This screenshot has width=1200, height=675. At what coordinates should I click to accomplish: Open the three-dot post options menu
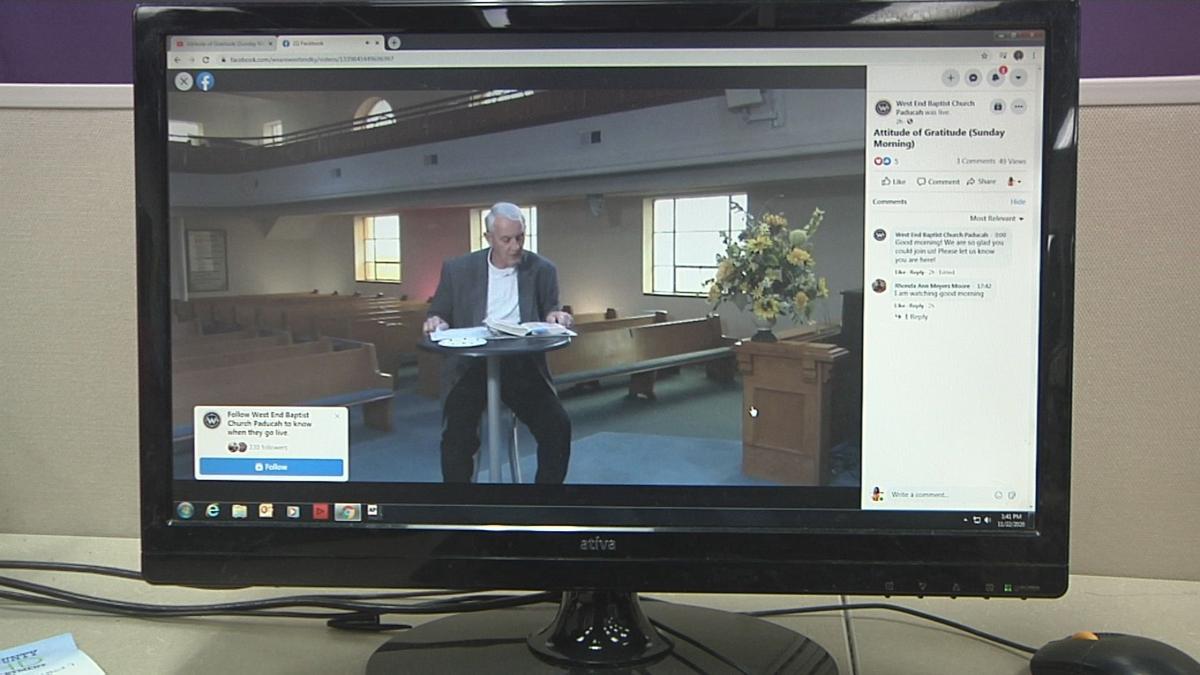pos(1018,107)
